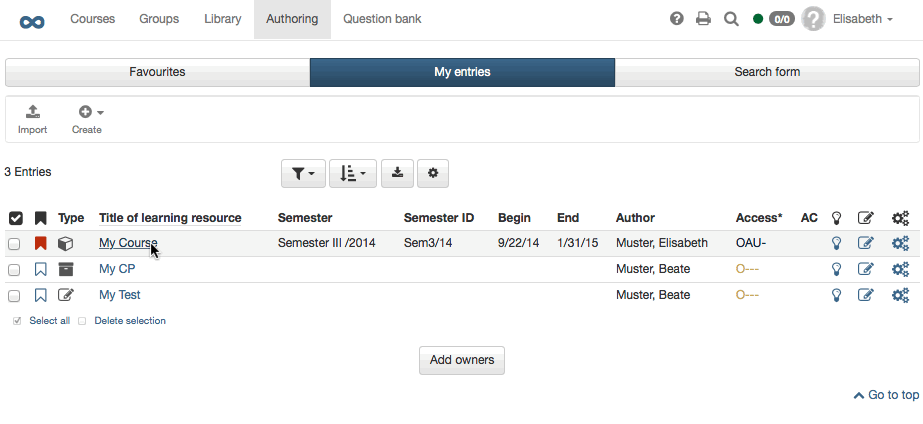
Task: Click lightbulb icon for My CP row
Action: point(837,269)
